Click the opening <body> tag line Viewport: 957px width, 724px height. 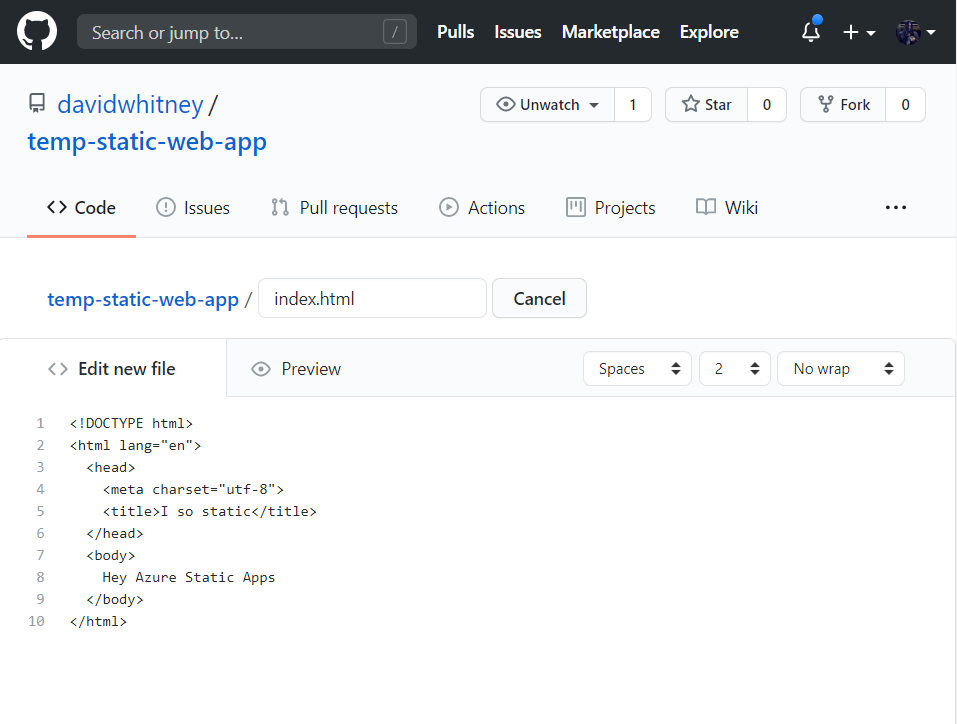click(110, 555)
